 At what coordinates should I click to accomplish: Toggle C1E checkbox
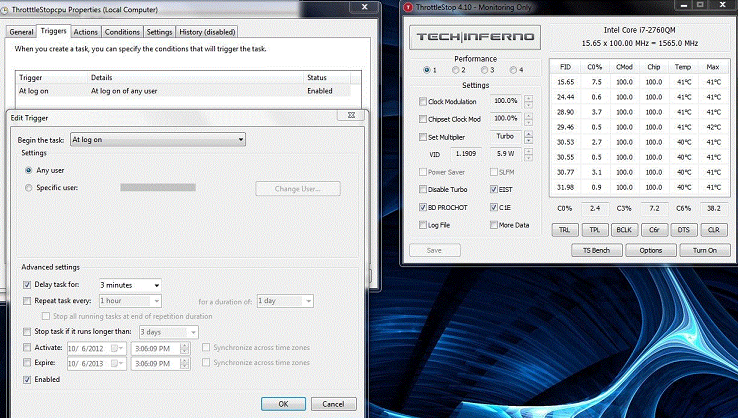pos(493,207)
